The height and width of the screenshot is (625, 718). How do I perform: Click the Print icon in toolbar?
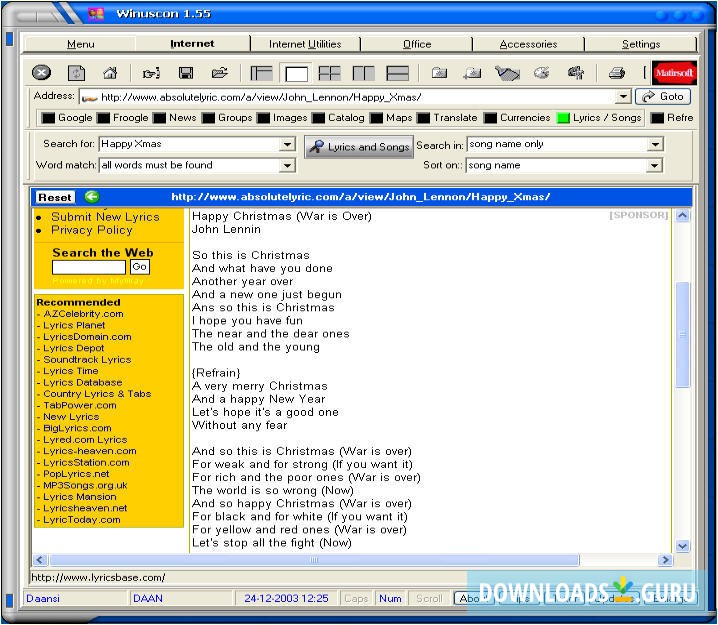[x=617, y=73]
